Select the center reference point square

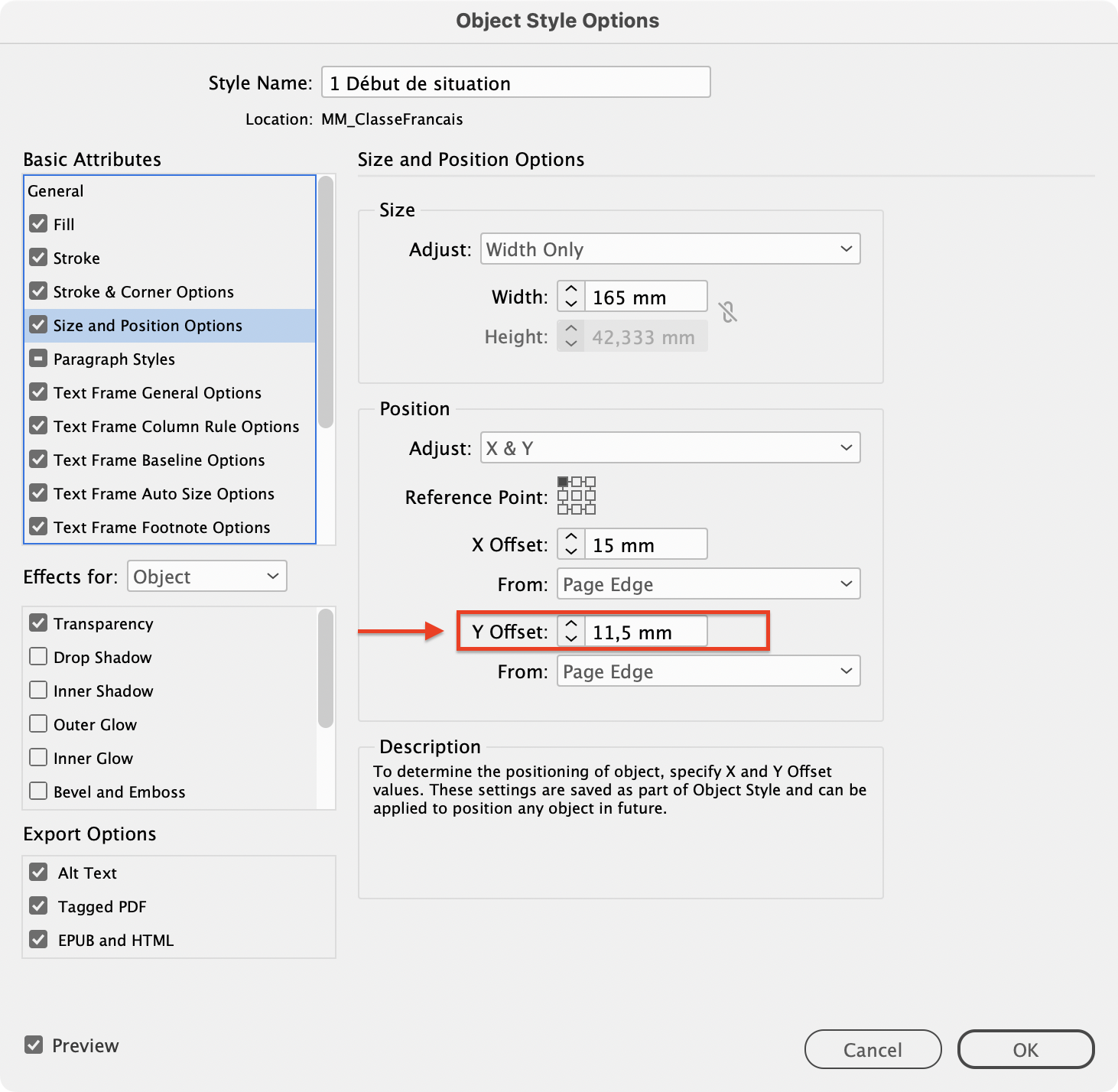[577, 496]
